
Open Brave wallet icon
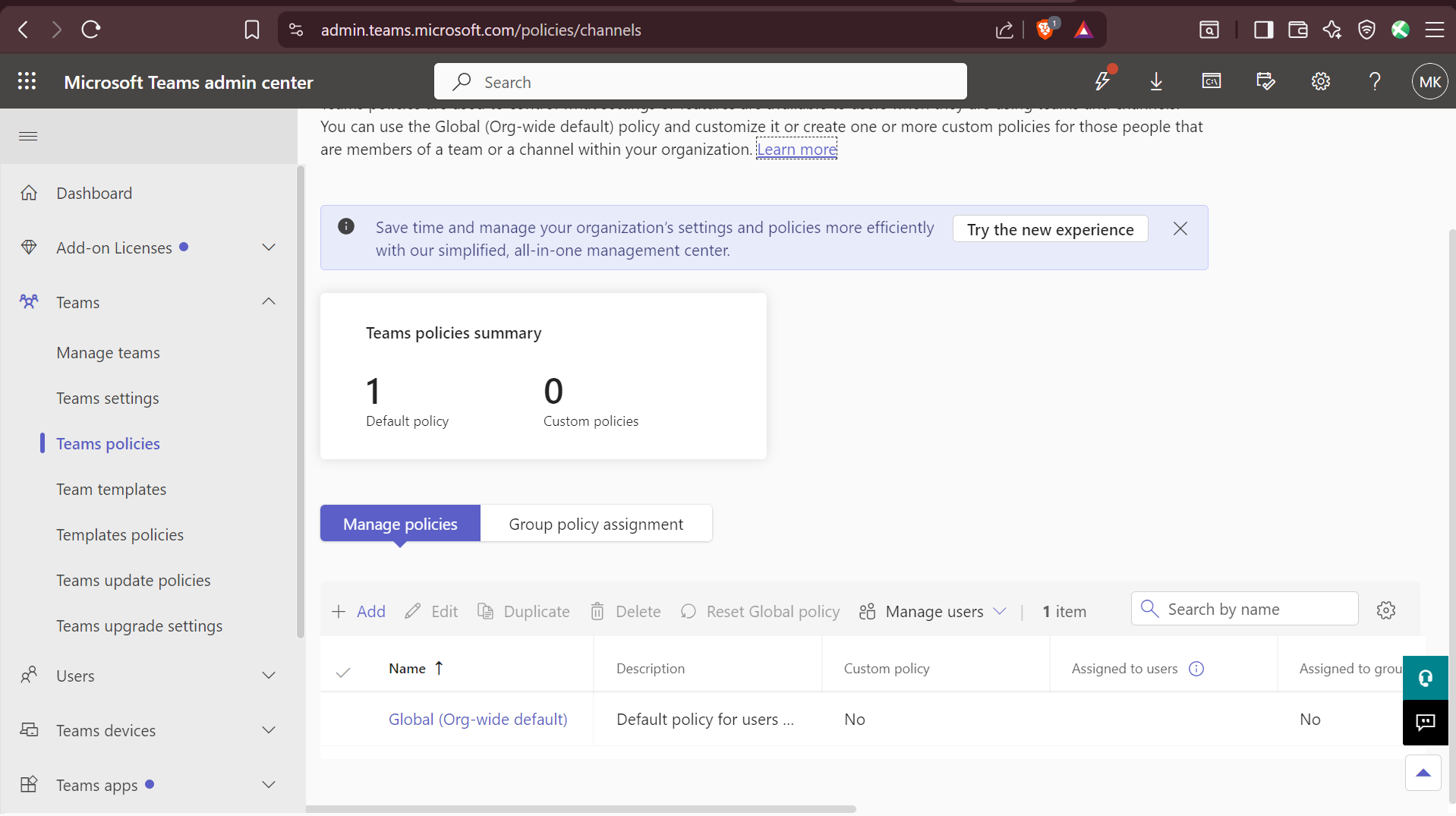(x=1298, y=30)
